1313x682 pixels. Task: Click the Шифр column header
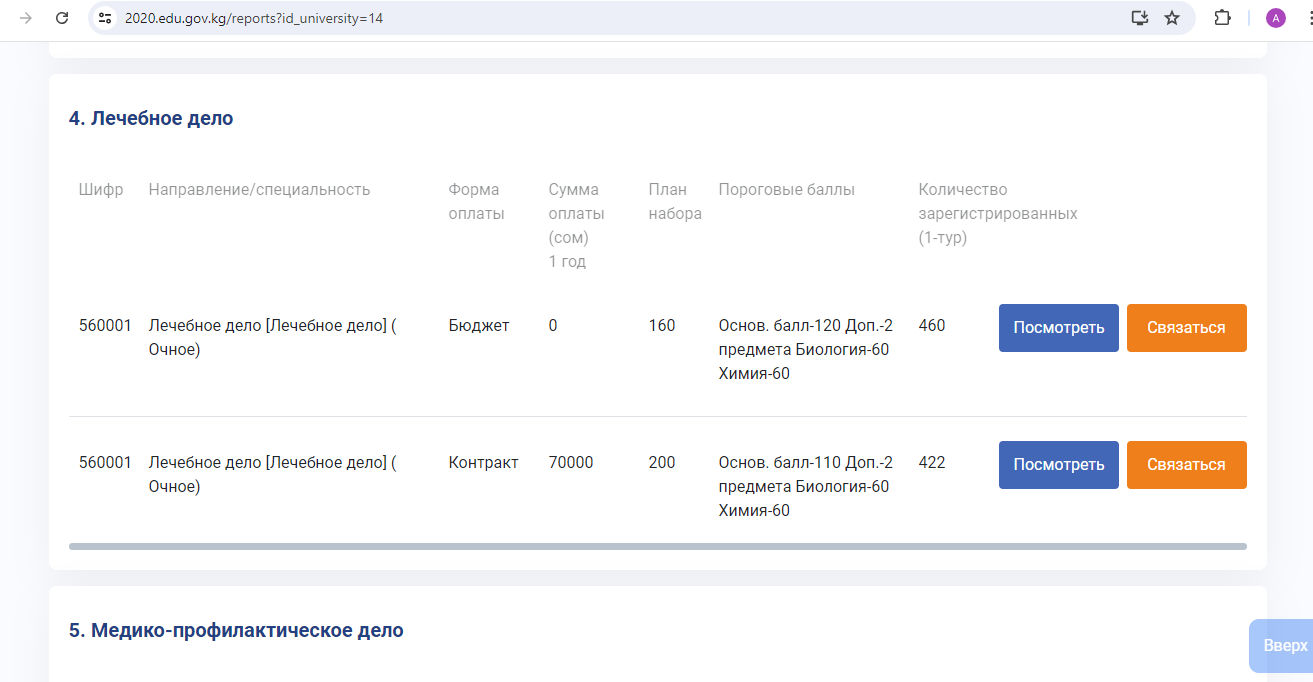101,190
